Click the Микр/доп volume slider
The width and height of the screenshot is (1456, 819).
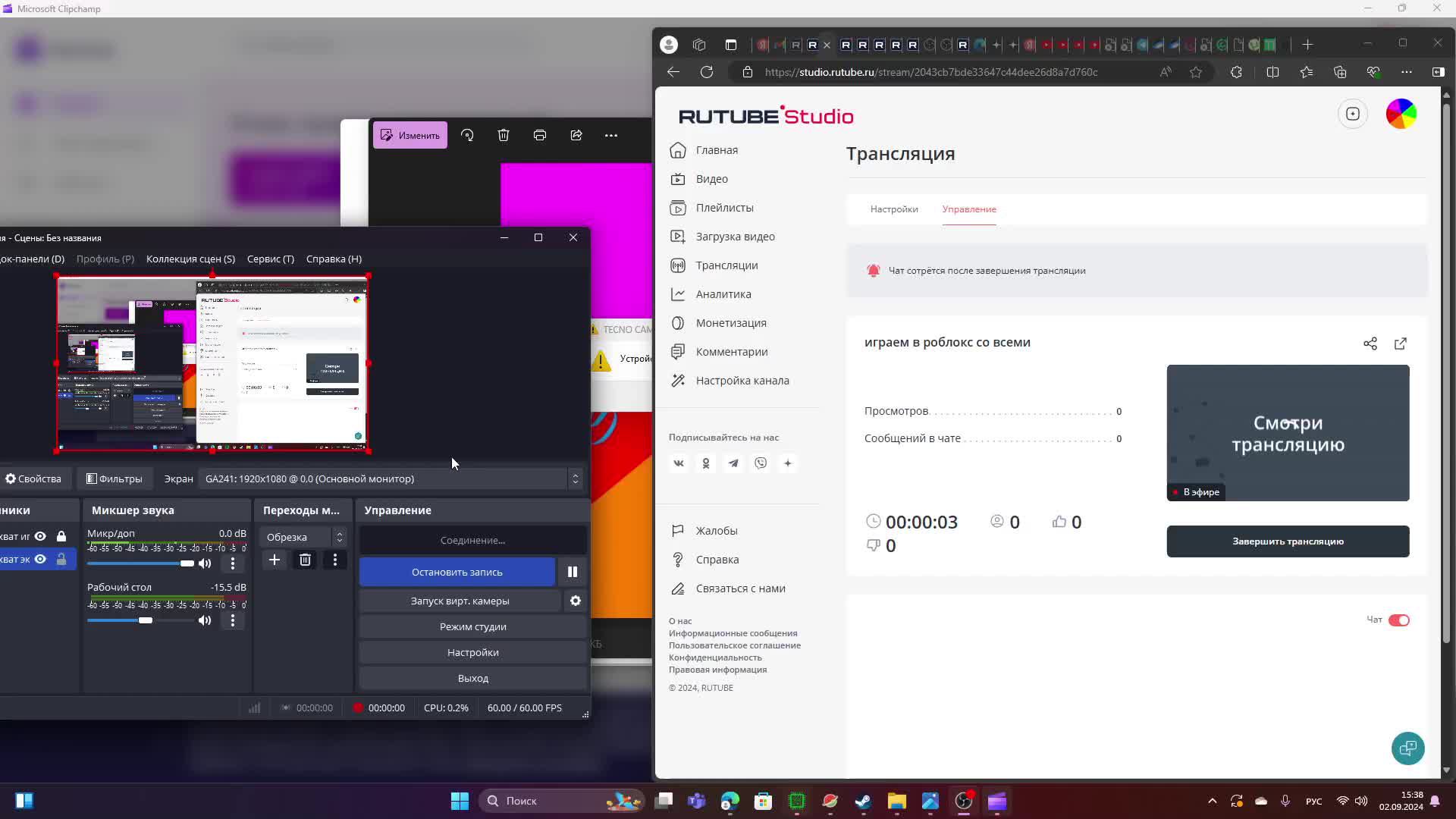(140, 563)
